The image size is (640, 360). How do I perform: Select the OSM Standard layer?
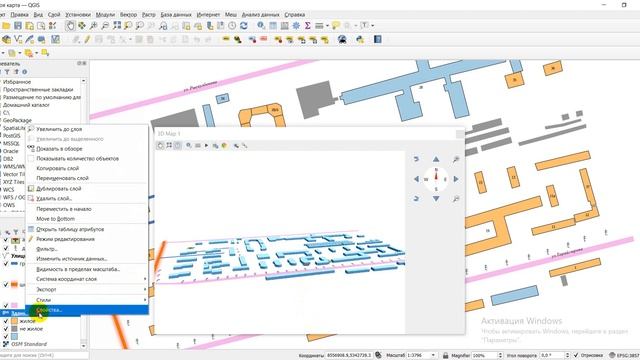point(29,344)
